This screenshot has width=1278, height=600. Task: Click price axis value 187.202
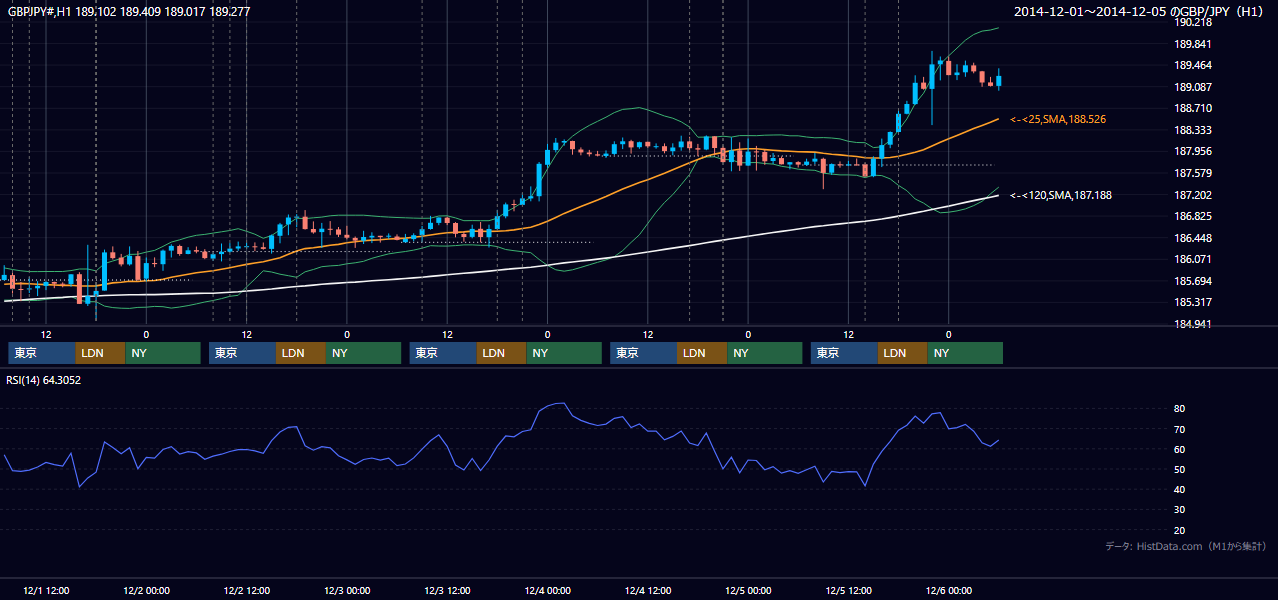[x=1193, y=195]
